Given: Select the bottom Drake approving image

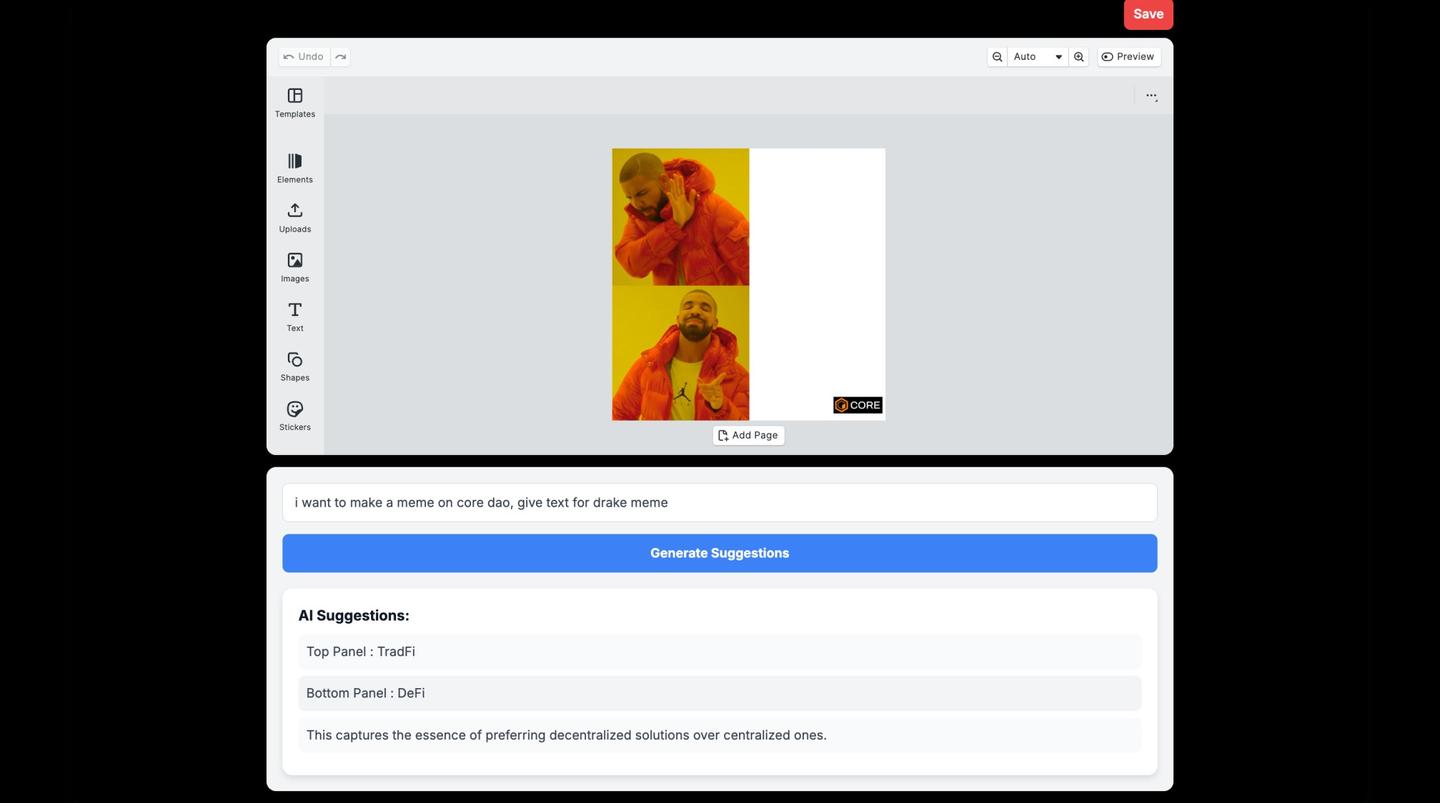Looking at the screenshot, I should click(x=681, y=353).
